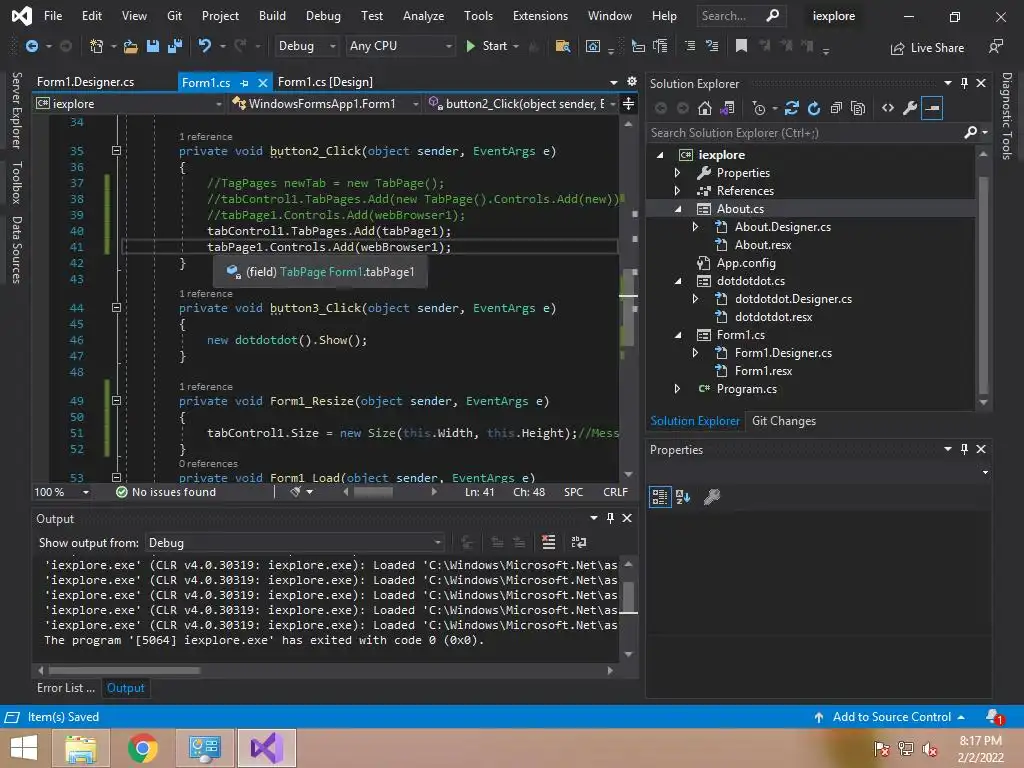Open Pending Changes Filter in Solution Explorer
The image size is (1024, 768).
(x=761, y=108)
